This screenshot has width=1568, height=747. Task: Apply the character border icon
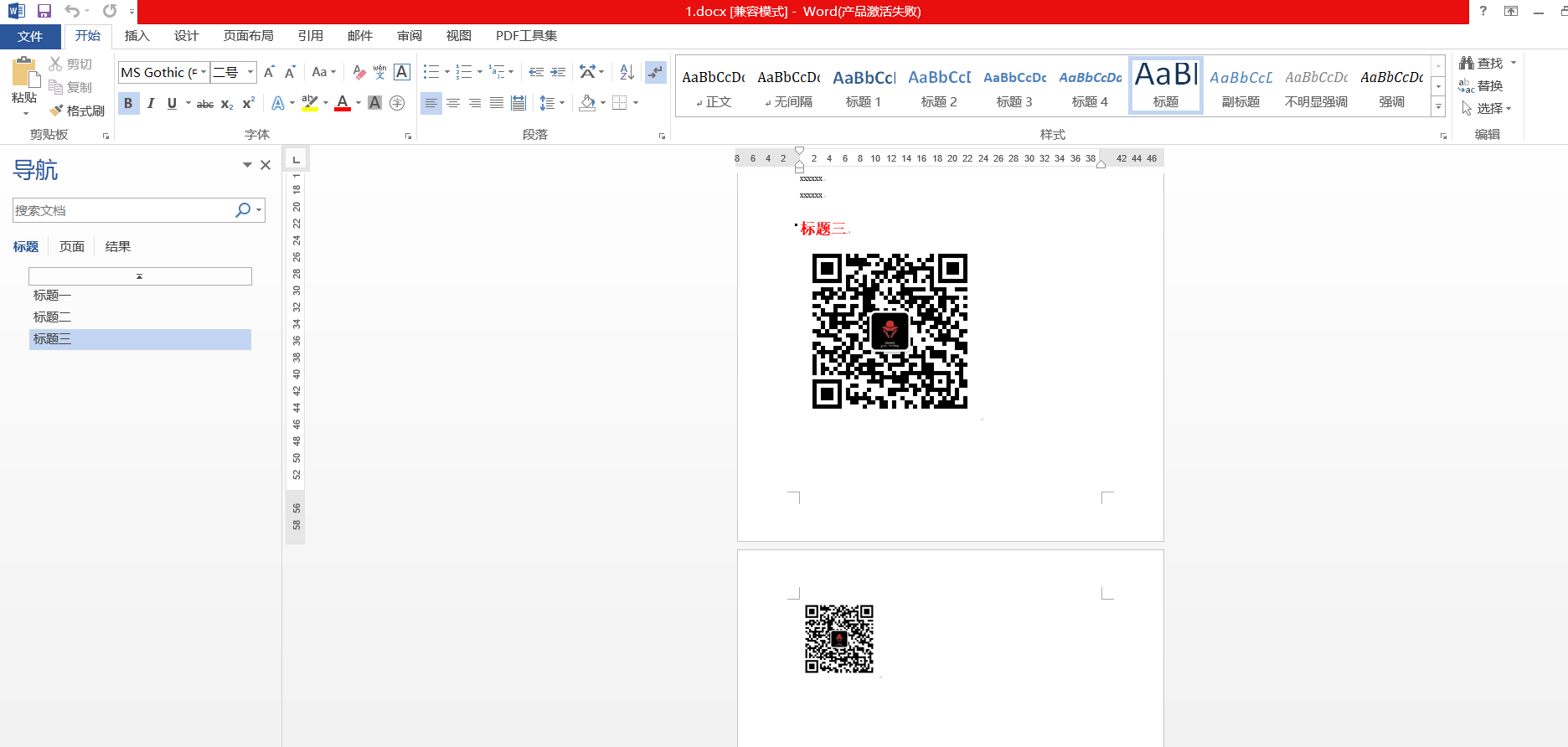coord(402,72)
